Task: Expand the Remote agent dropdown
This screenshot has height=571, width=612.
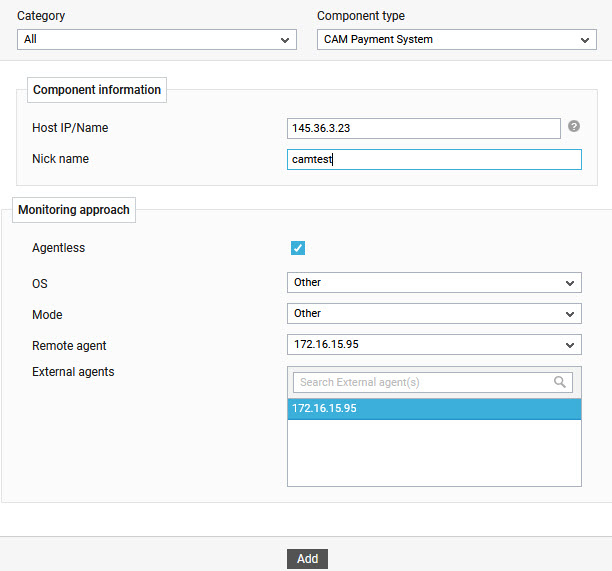Action: click(434, 345)
